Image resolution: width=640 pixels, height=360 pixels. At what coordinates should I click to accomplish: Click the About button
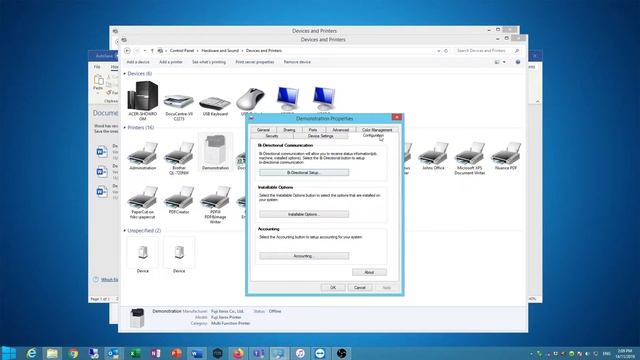coord(369,272)
